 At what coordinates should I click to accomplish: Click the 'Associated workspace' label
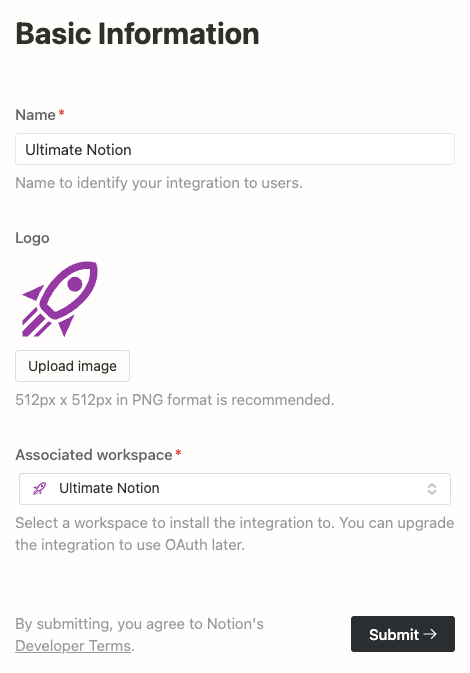(x=94, y=455)
